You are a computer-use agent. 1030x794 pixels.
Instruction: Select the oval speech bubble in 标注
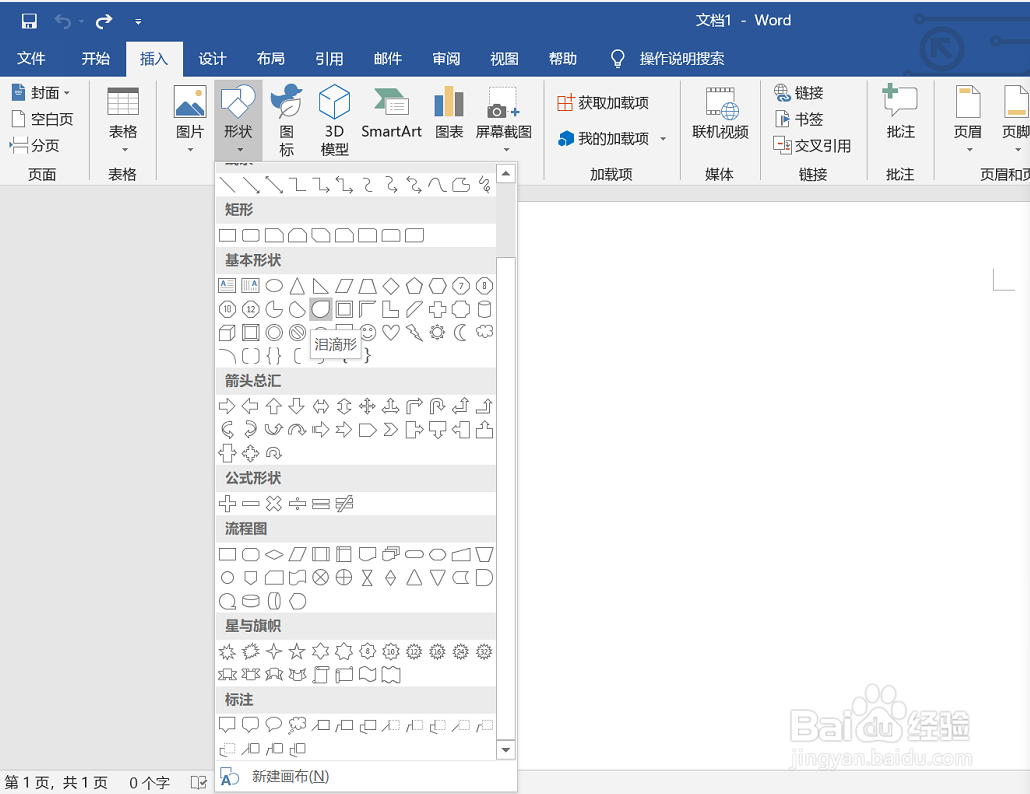(274, 724)
